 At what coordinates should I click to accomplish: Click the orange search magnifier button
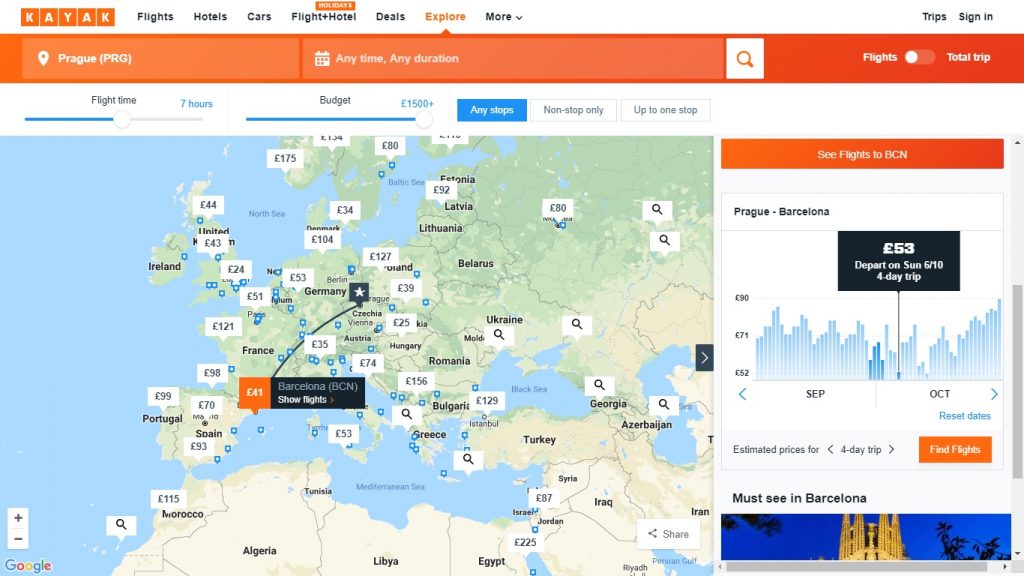744,59
